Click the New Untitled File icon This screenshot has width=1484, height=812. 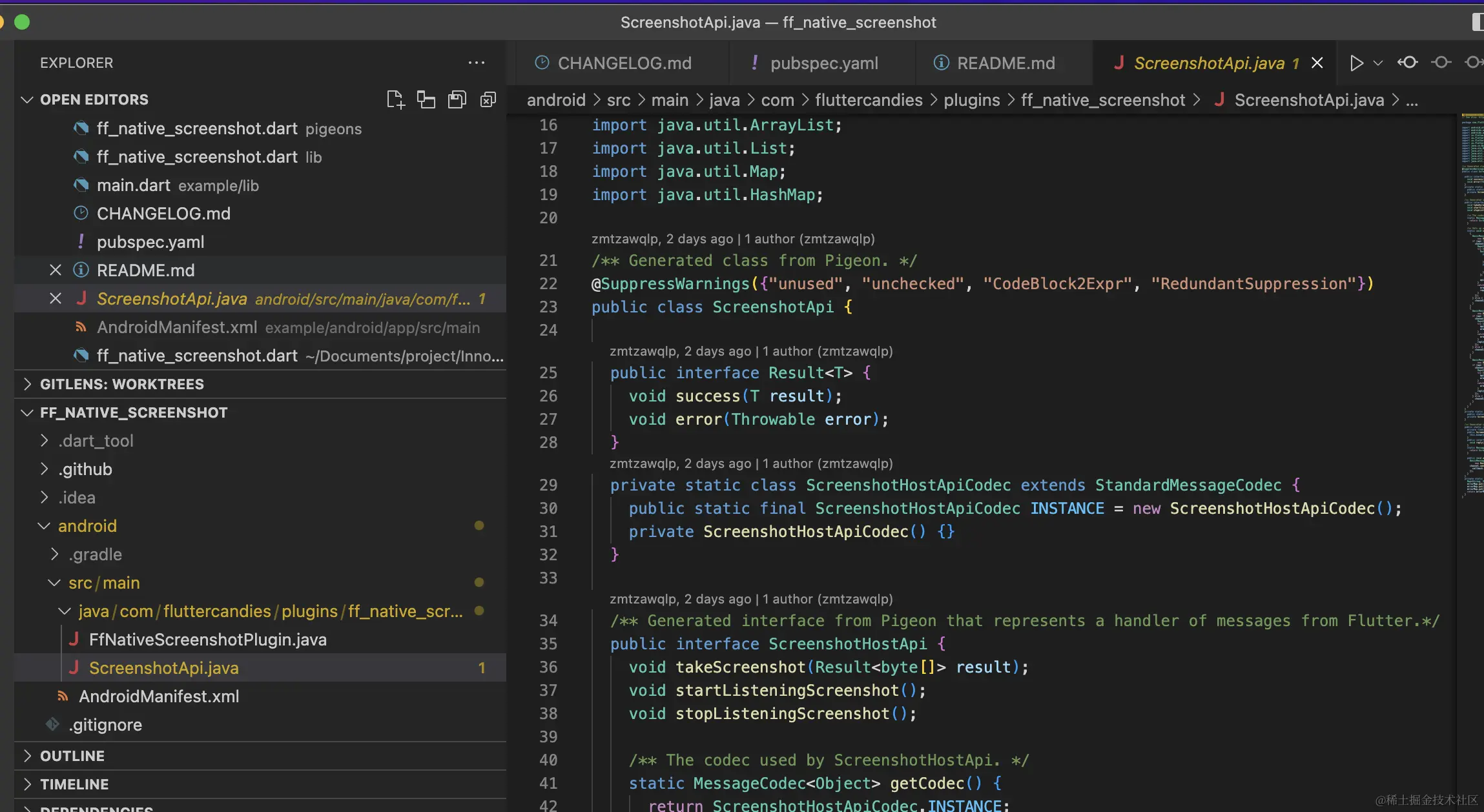[x=395, y=99]
